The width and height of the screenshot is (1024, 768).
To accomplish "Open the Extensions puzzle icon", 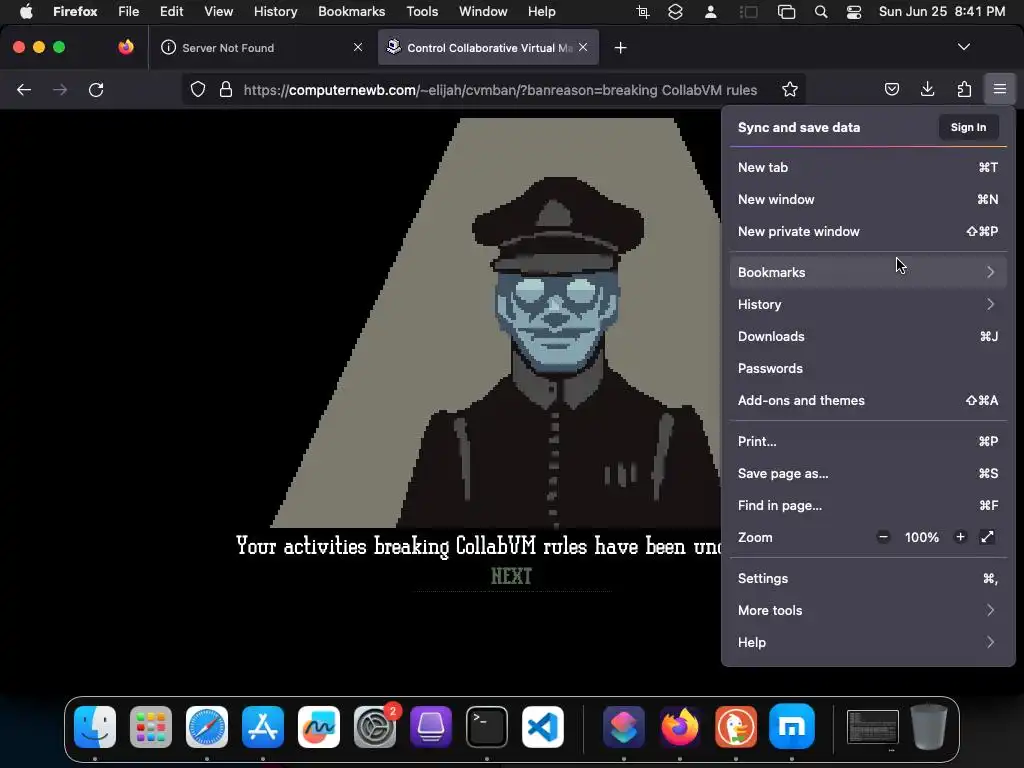I will click(x=964, y=89).
